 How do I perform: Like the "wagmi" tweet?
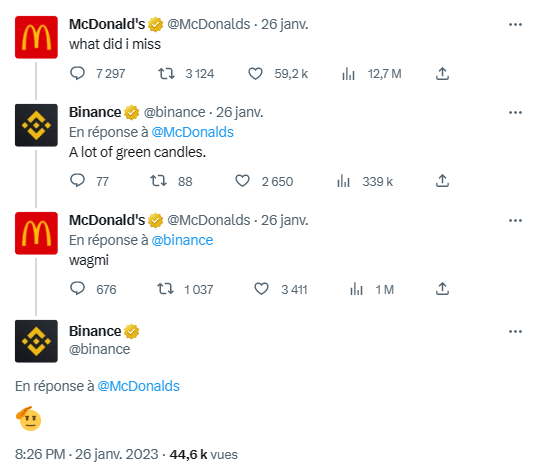261,289
